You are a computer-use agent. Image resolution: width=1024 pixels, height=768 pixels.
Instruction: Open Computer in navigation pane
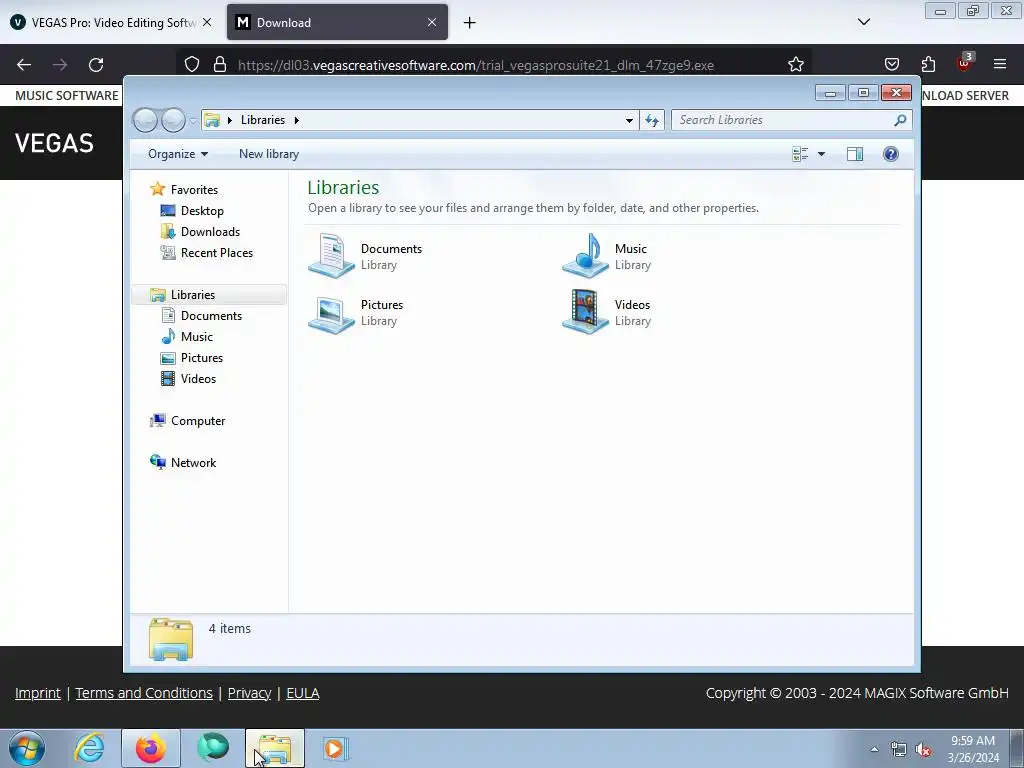click(198, 421)
